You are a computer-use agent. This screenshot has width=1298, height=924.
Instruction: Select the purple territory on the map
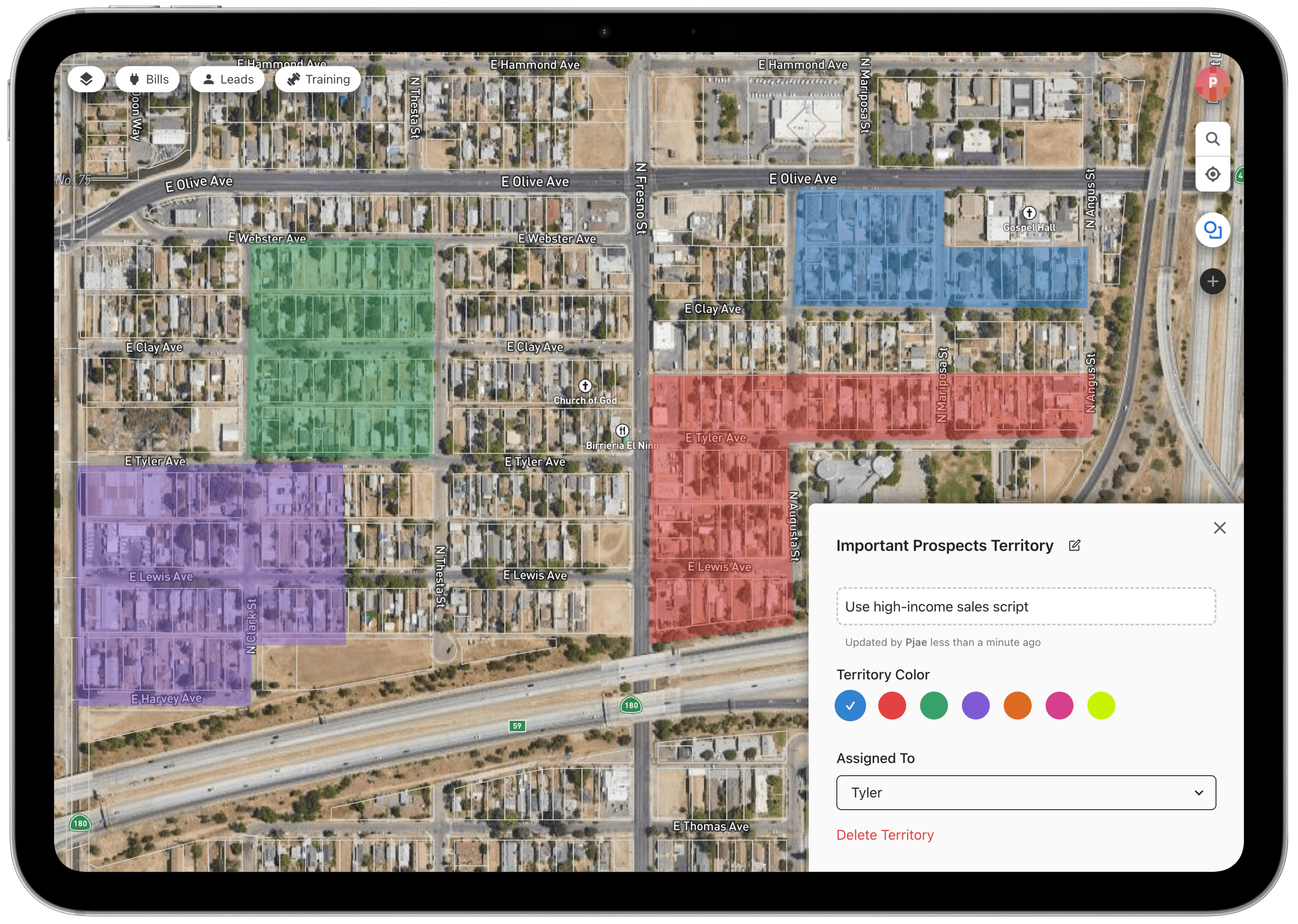click(165, 546)
